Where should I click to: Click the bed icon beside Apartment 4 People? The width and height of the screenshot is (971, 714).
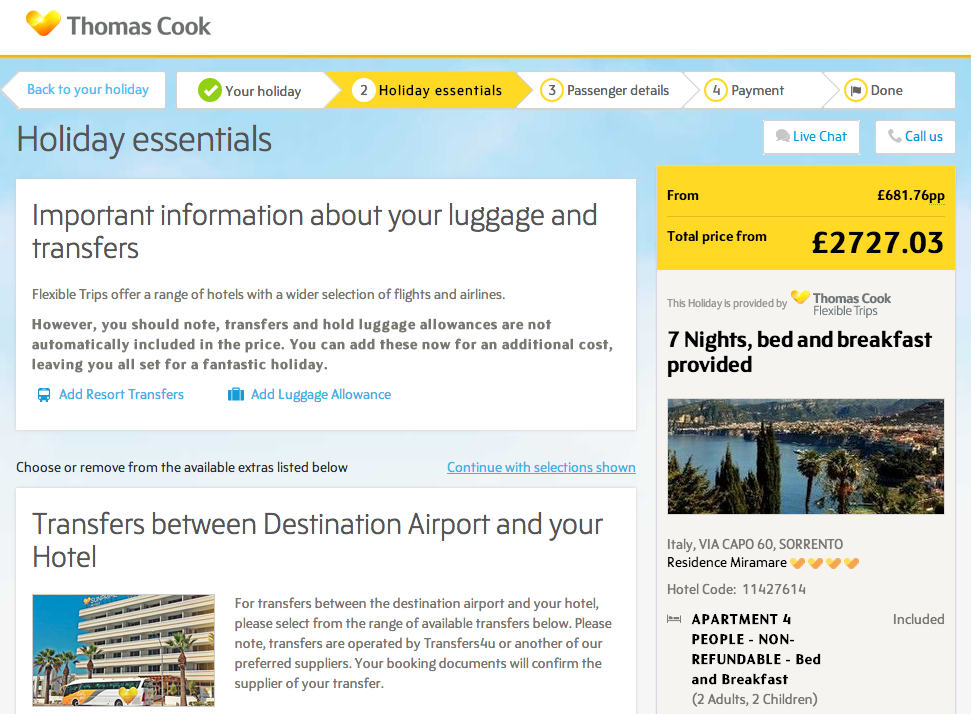pos(674,619)
